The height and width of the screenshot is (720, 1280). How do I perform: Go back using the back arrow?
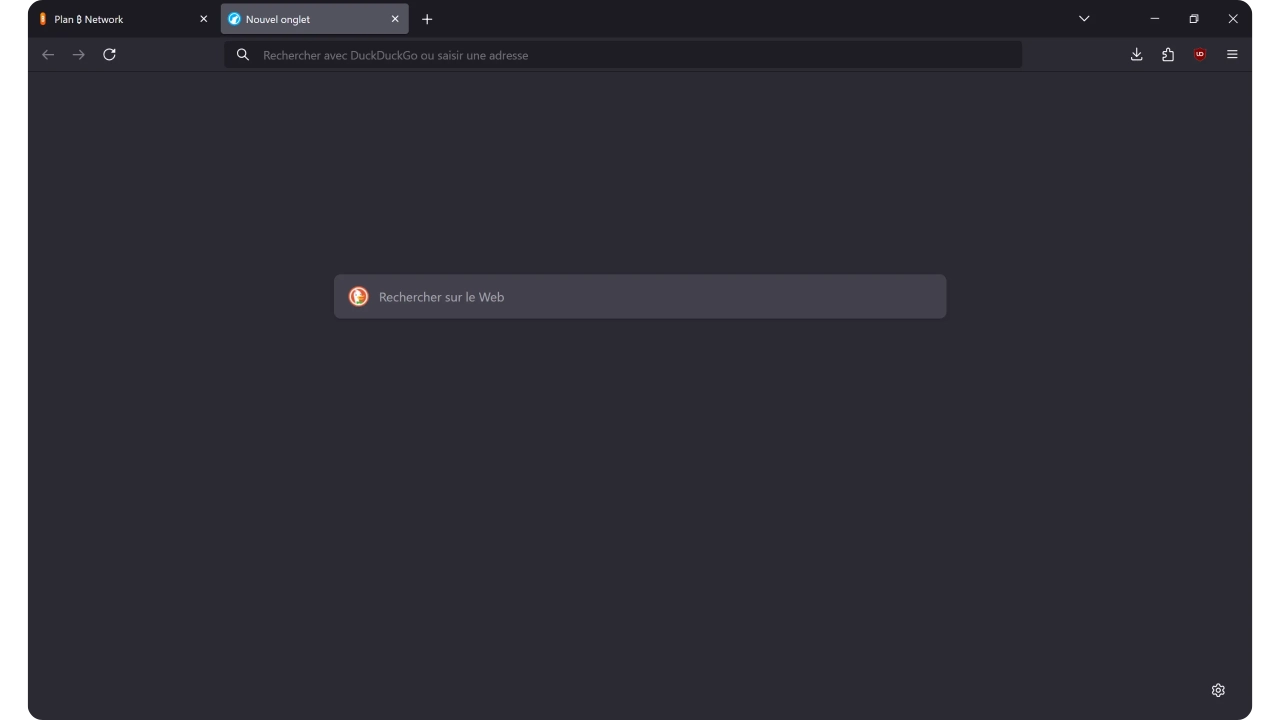(x=48, y=55)
